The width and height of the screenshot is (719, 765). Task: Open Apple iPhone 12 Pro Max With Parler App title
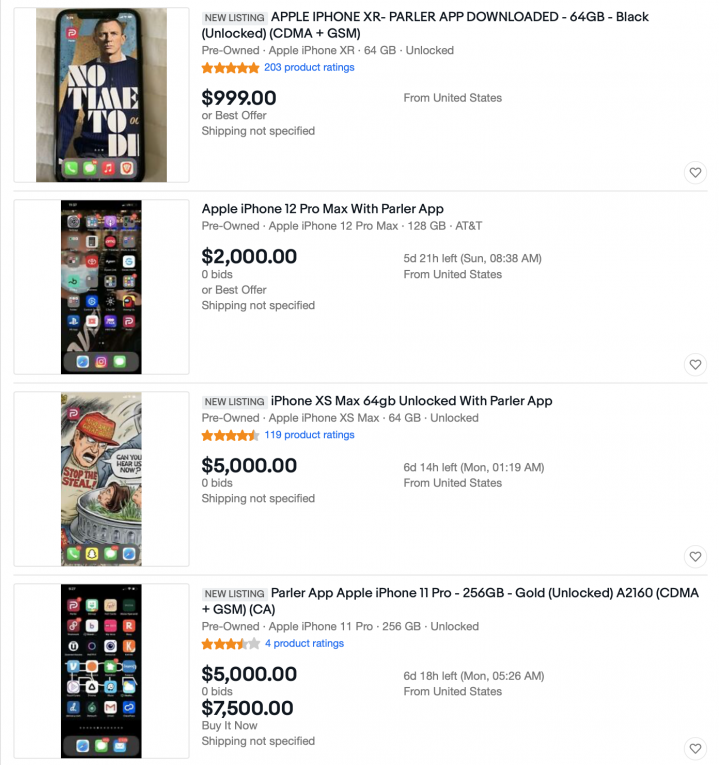click(x=323, y=209)
